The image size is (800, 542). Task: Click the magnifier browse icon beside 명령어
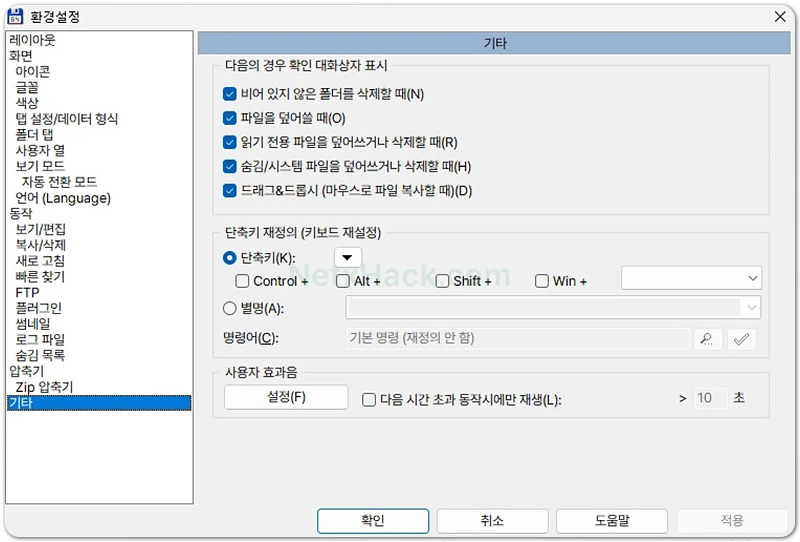(708, 339)
